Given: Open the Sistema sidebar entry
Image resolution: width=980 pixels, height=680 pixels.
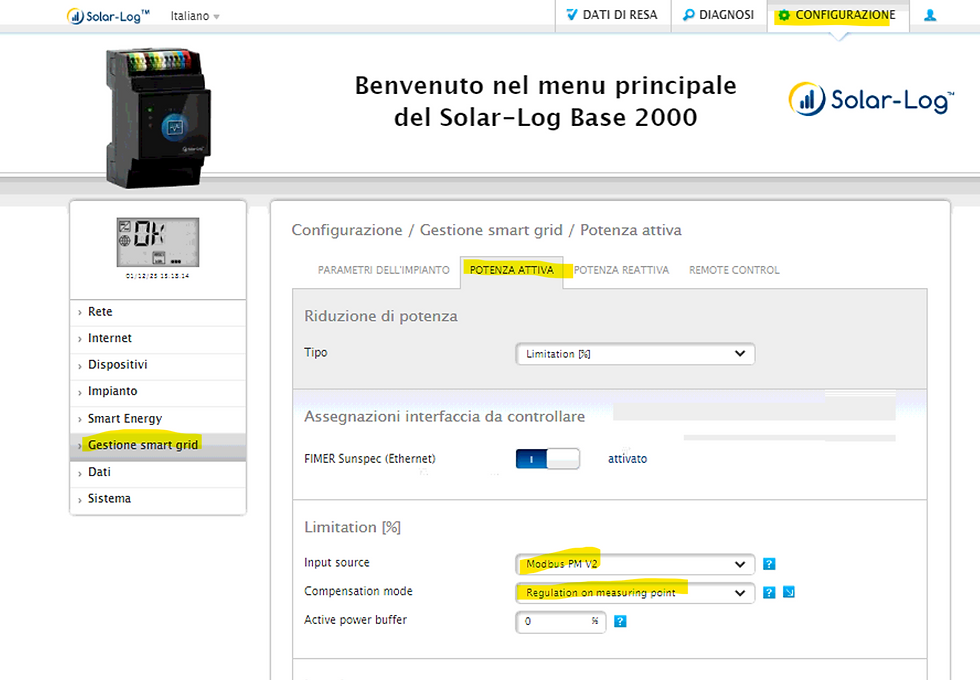Looking at the screenshot, I should (x=158, y=499).
